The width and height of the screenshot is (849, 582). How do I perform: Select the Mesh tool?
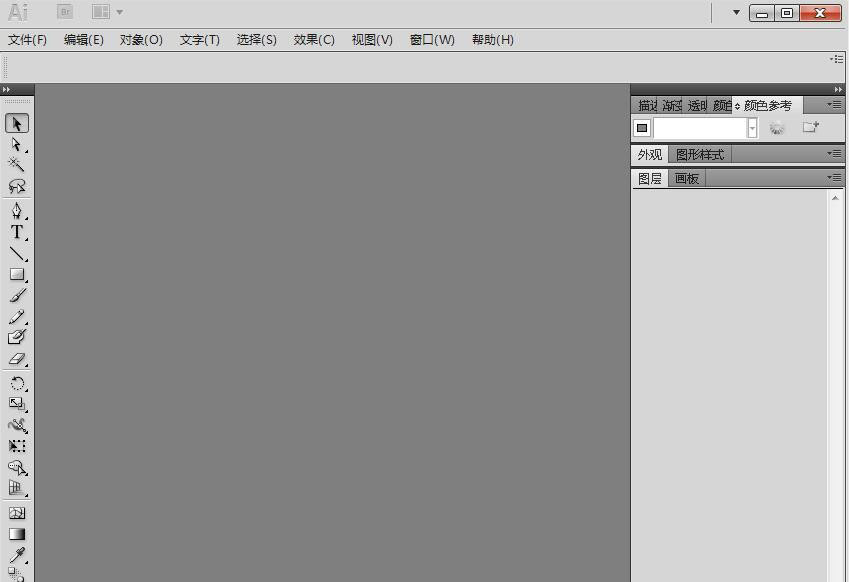(x=16, y=511)
